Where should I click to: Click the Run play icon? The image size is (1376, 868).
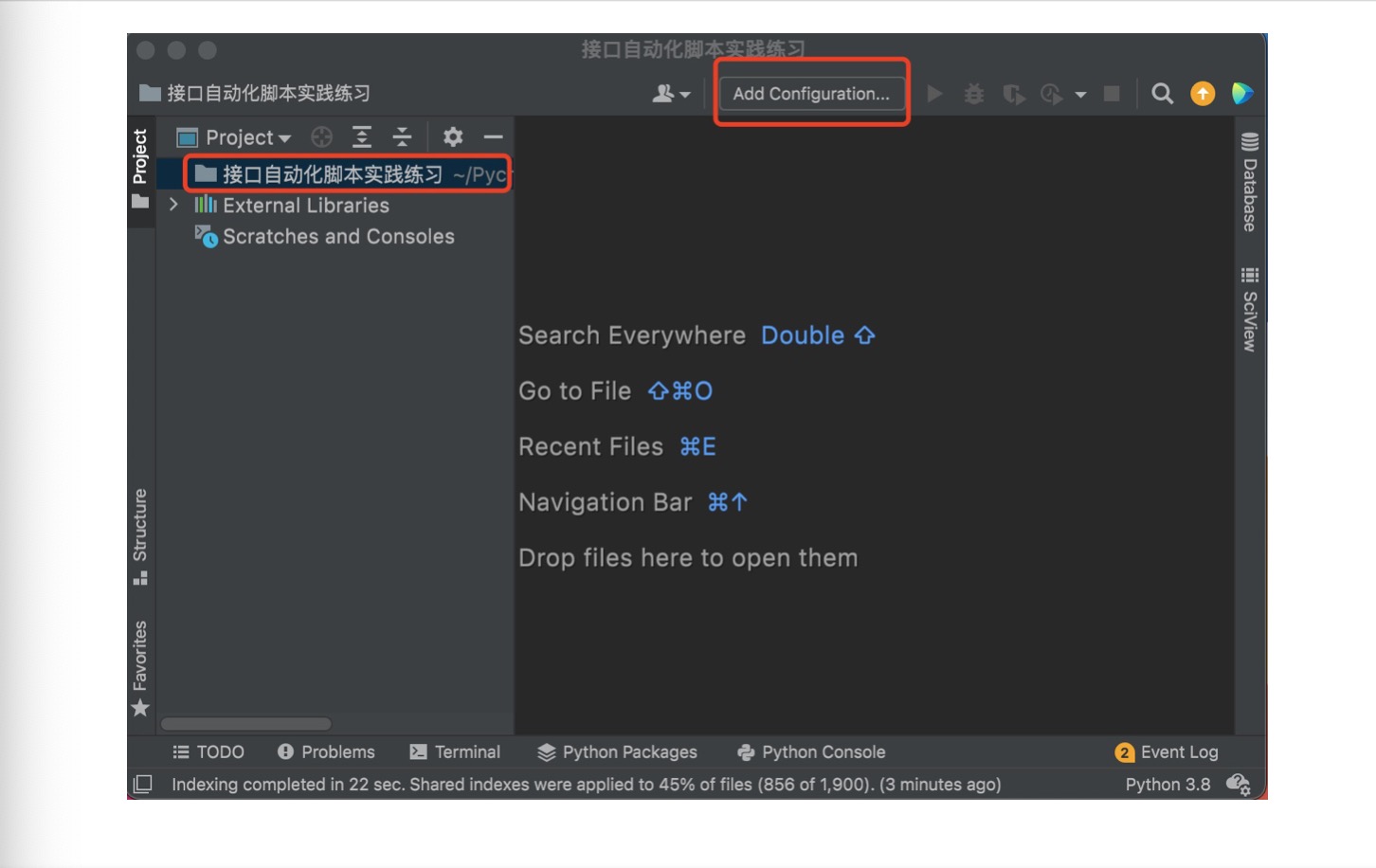coord(934,94)
